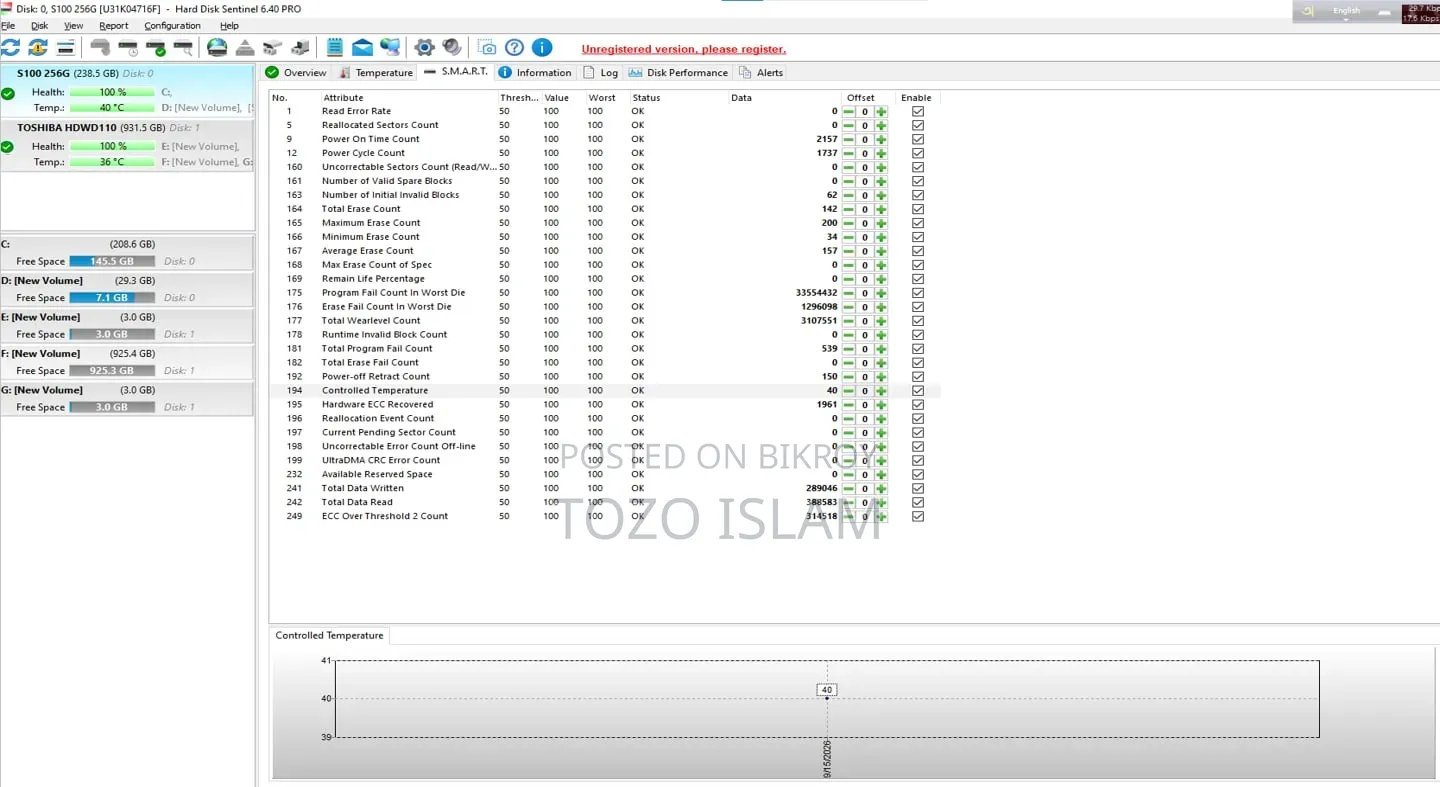Click the blue info circle toolbar icon

[542, 47]
